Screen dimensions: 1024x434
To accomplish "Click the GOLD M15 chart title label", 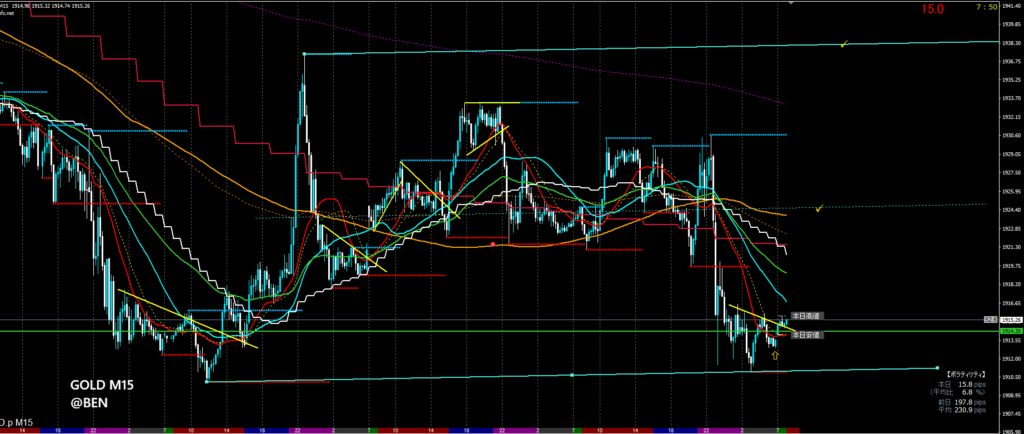I will point(99,384).
